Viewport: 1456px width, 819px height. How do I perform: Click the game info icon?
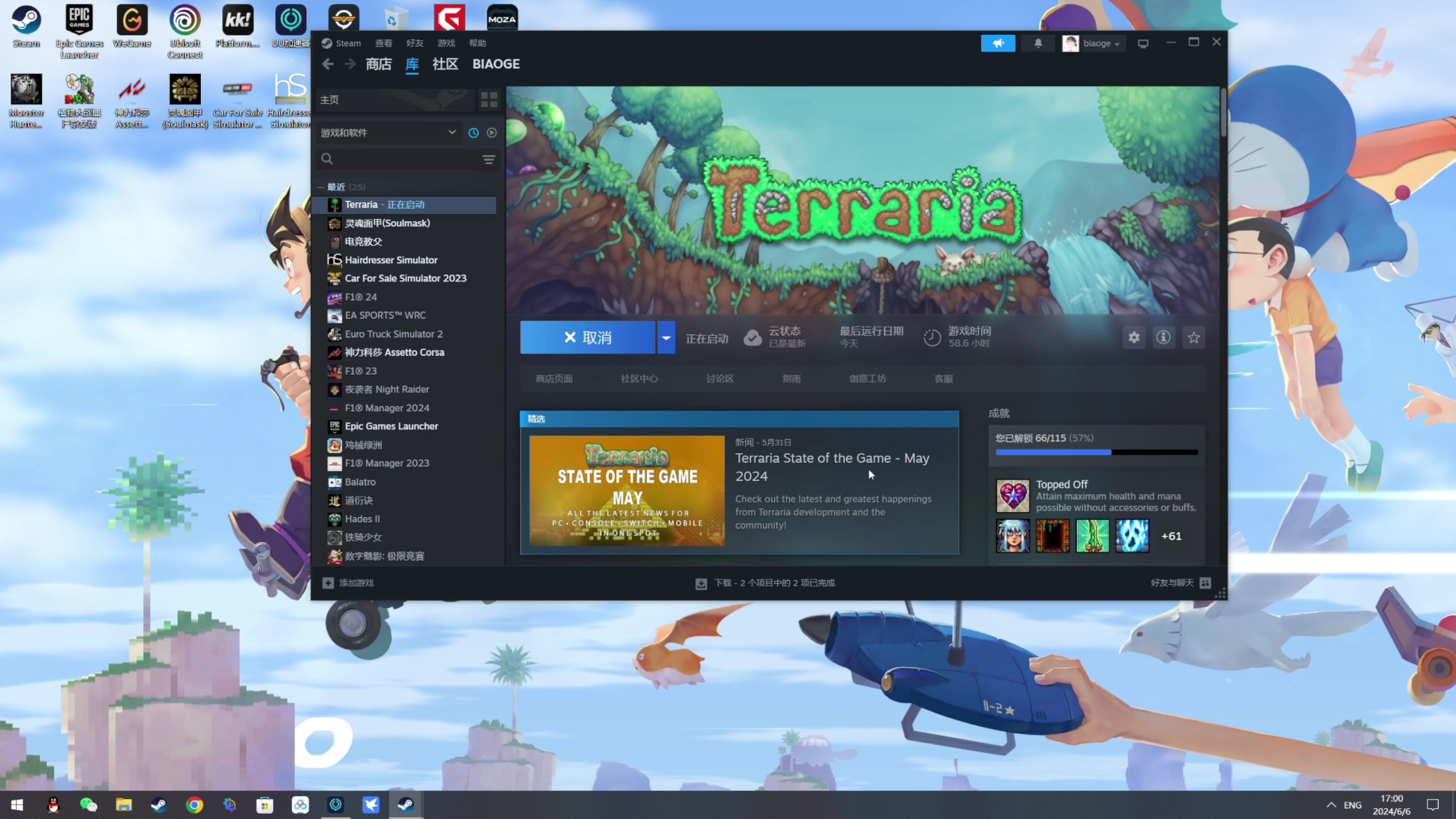[x=1163, y=338]
